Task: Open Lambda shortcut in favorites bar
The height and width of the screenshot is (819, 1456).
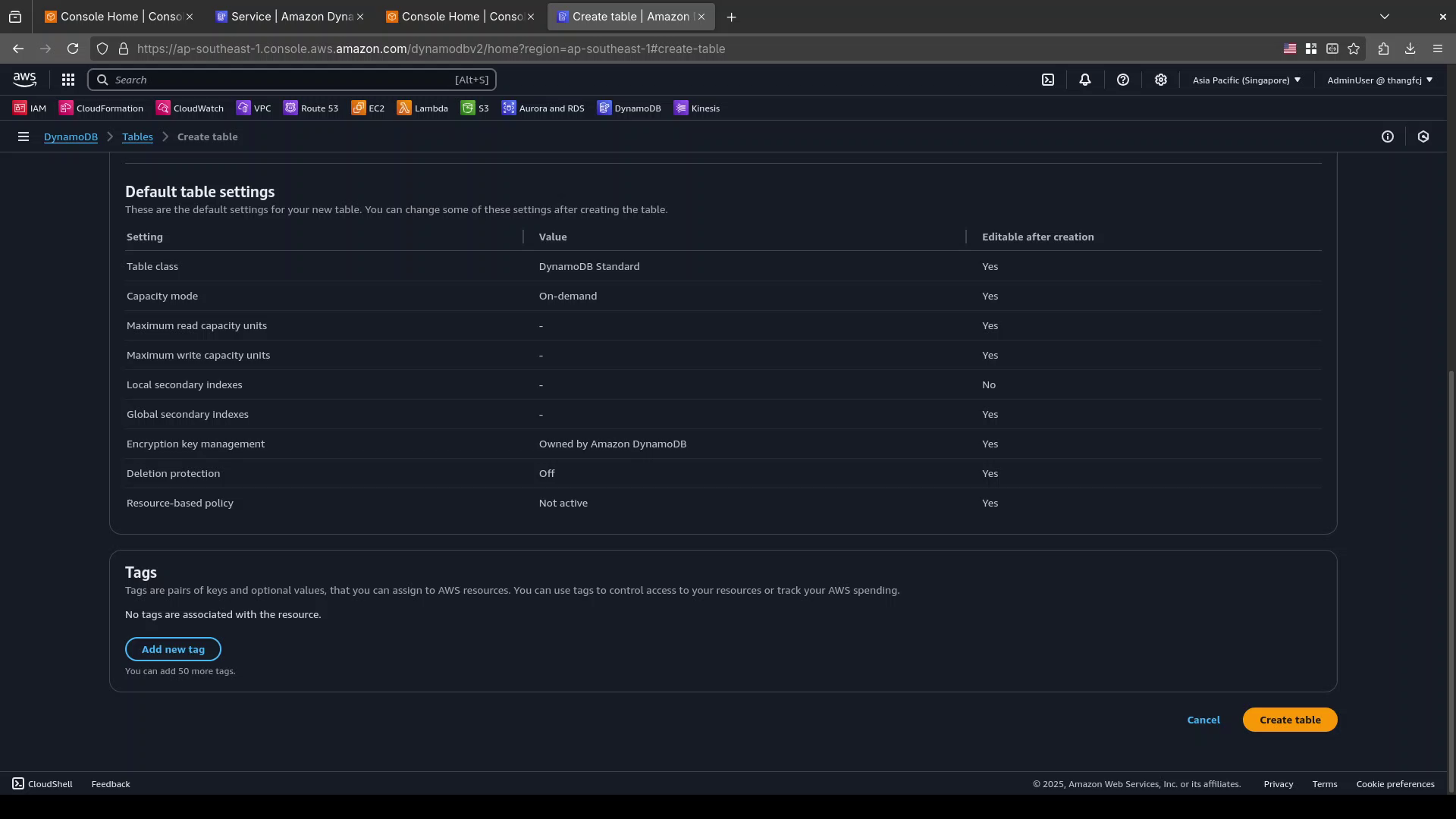Action: point(422,108)
